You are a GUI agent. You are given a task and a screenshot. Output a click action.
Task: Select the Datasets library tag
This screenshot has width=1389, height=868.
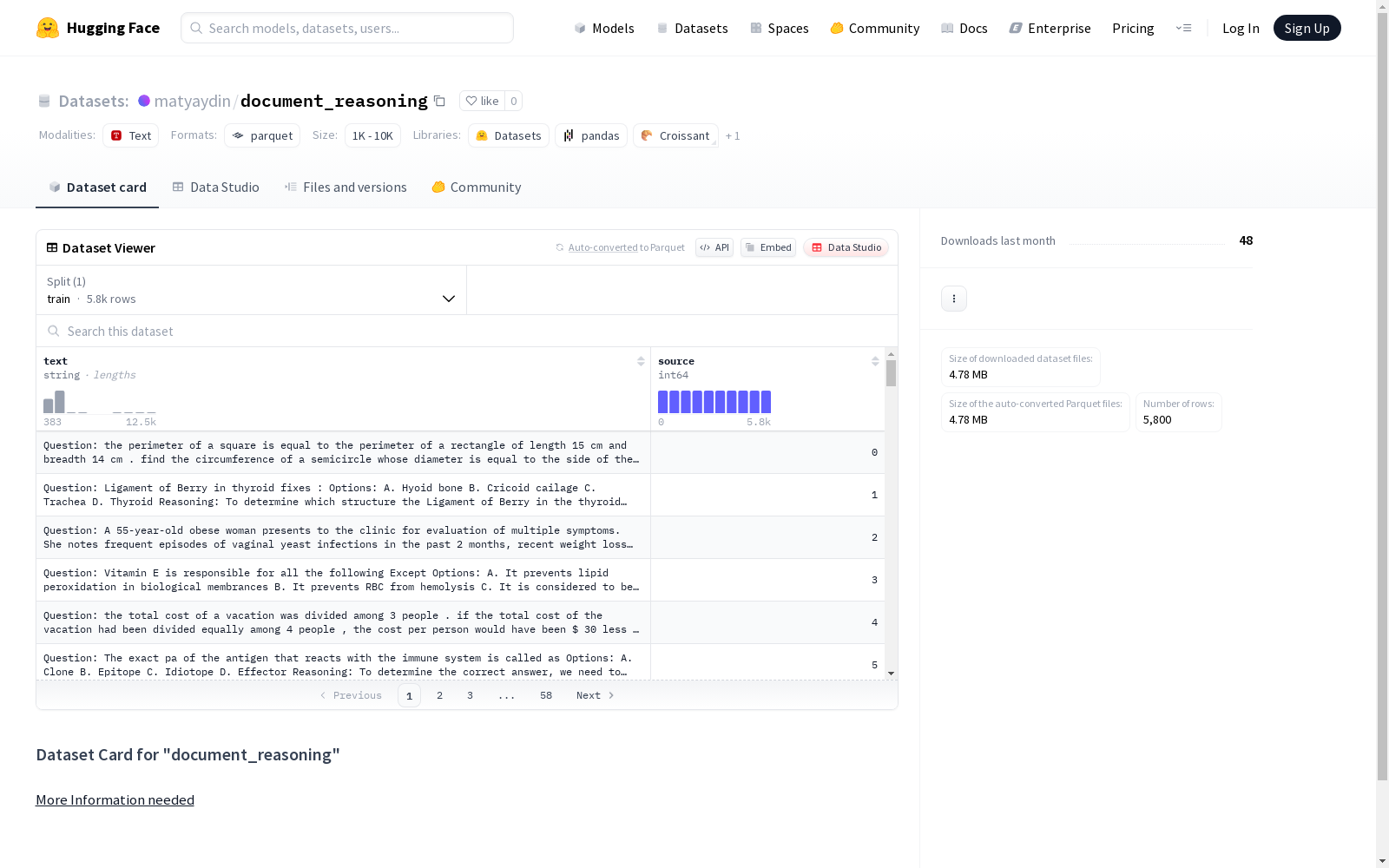point(509,135)
